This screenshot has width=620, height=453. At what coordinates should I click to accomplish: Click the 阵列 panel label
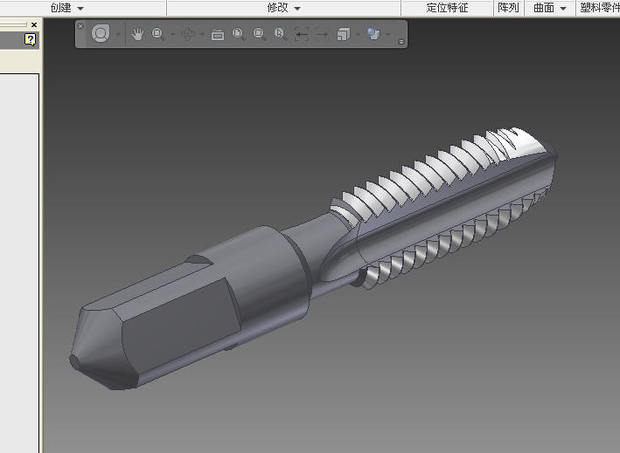click(x=508, y=8)
